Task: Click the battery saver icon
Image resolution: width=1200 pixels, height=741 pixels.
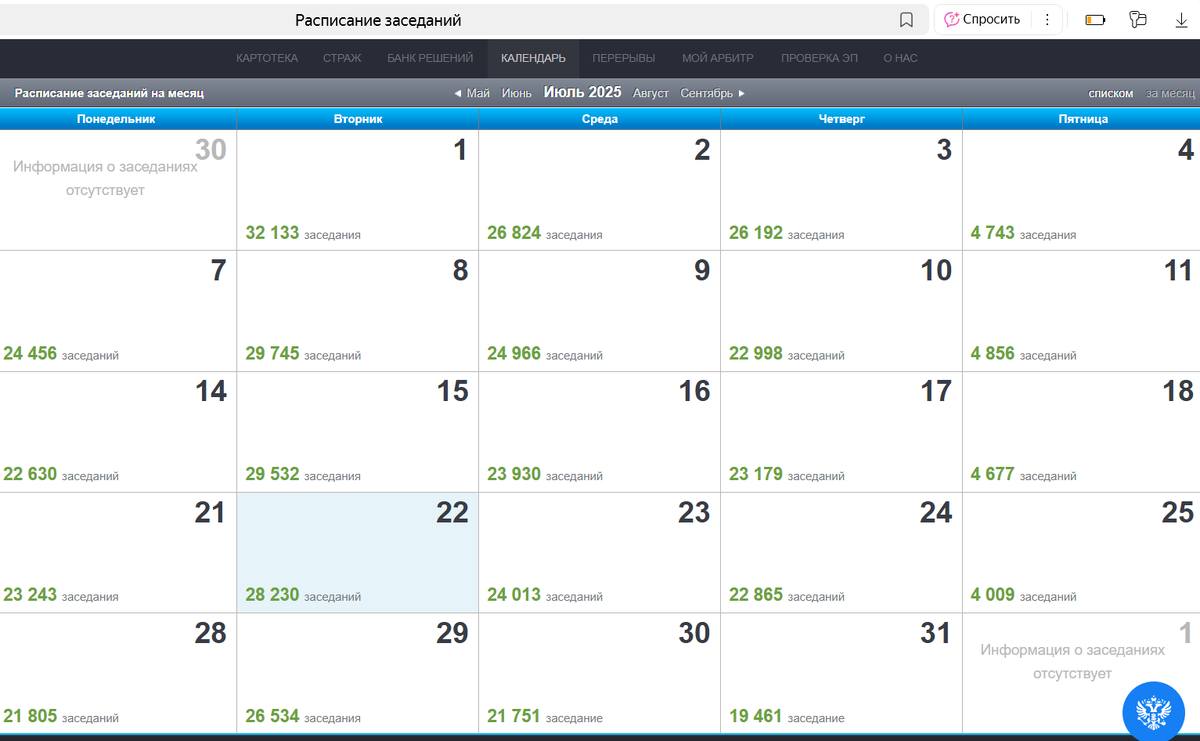Action: (1095, 20)
